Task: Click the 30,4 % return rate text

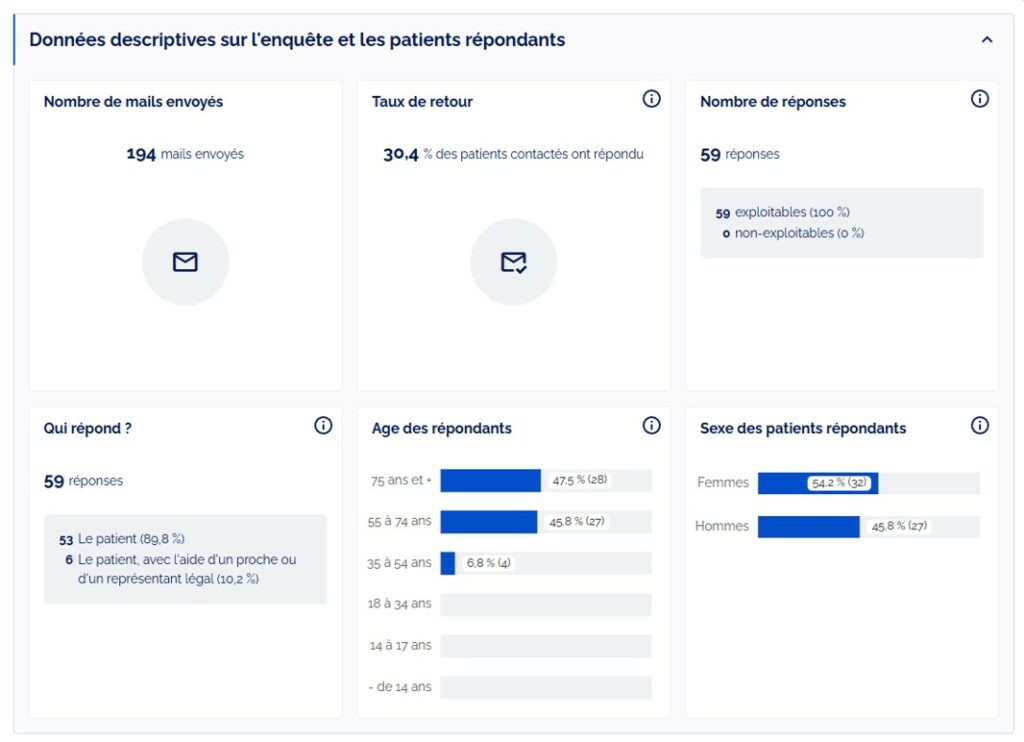Action: (x=513, y=154)
